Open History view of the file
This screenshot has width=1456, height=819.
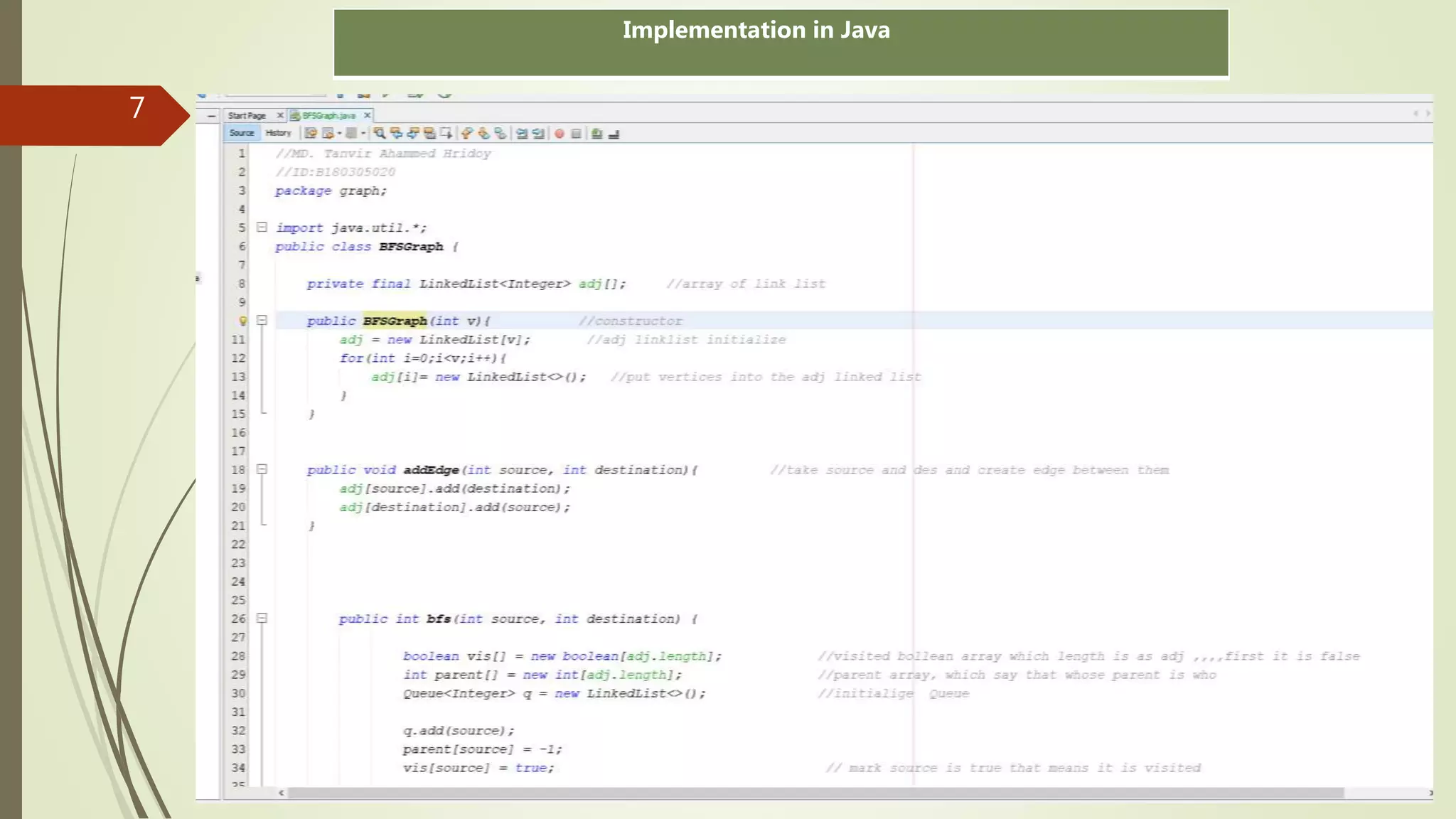(278, 133)
